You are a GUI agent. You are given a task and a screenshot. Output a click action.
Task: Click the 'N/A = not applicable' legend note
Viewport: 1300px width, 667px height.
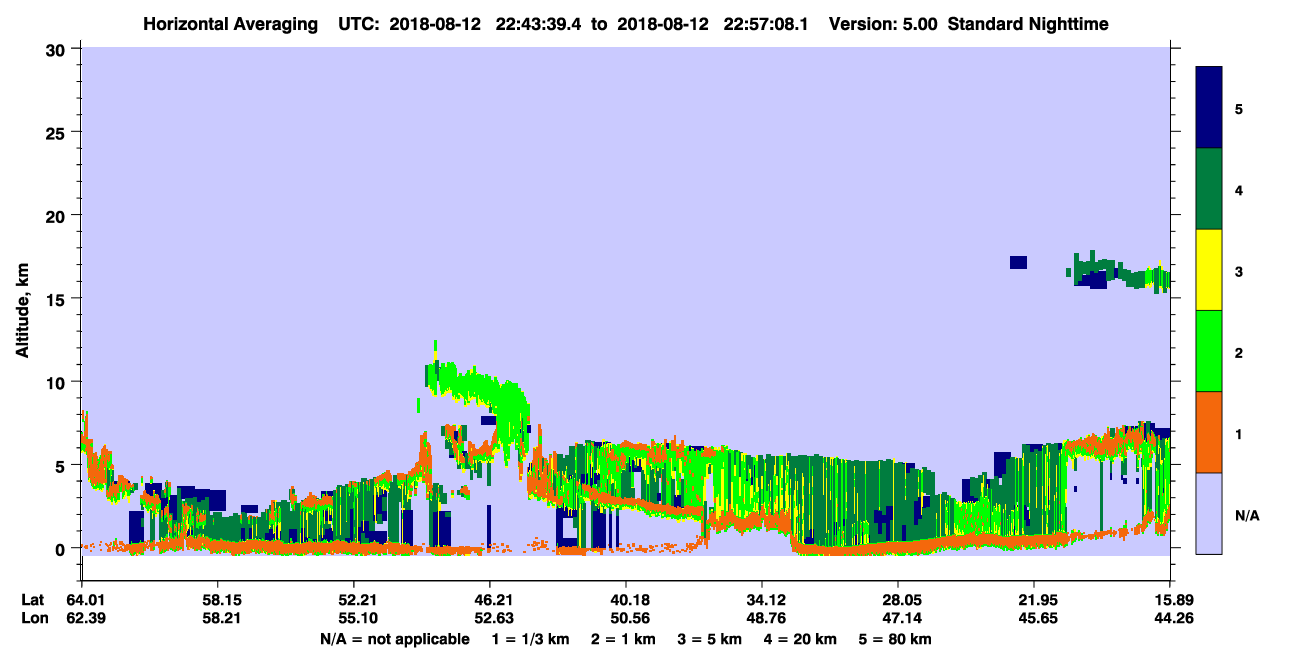point(394,639)
